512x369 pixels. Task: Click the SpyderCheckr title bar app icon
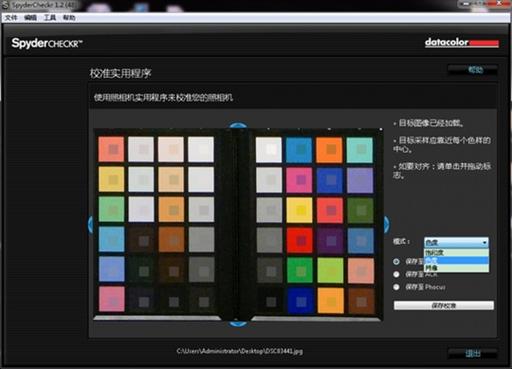coord(6,5)
